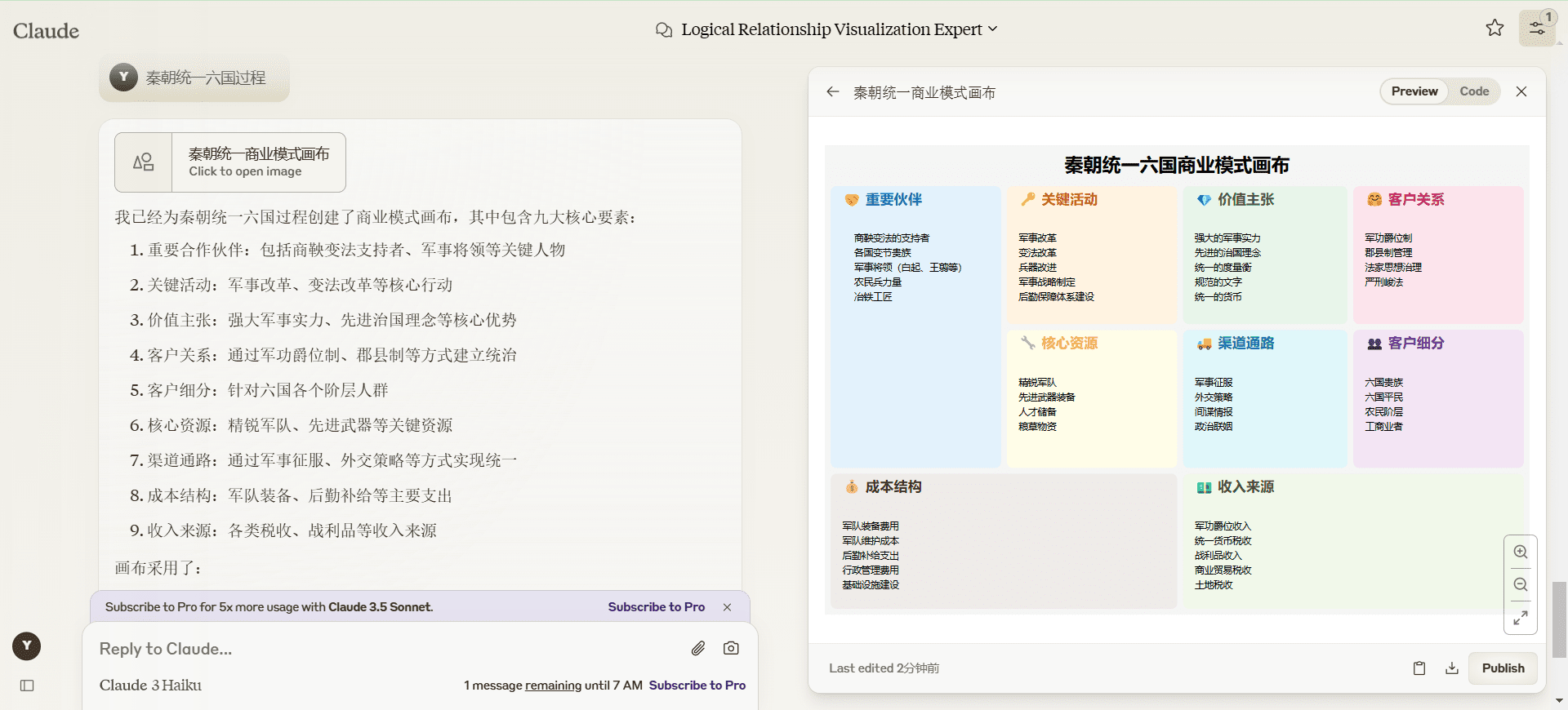1568x710 pixels.
Task: Click the 客户细分 section heading
Action: pos(1415,343)
